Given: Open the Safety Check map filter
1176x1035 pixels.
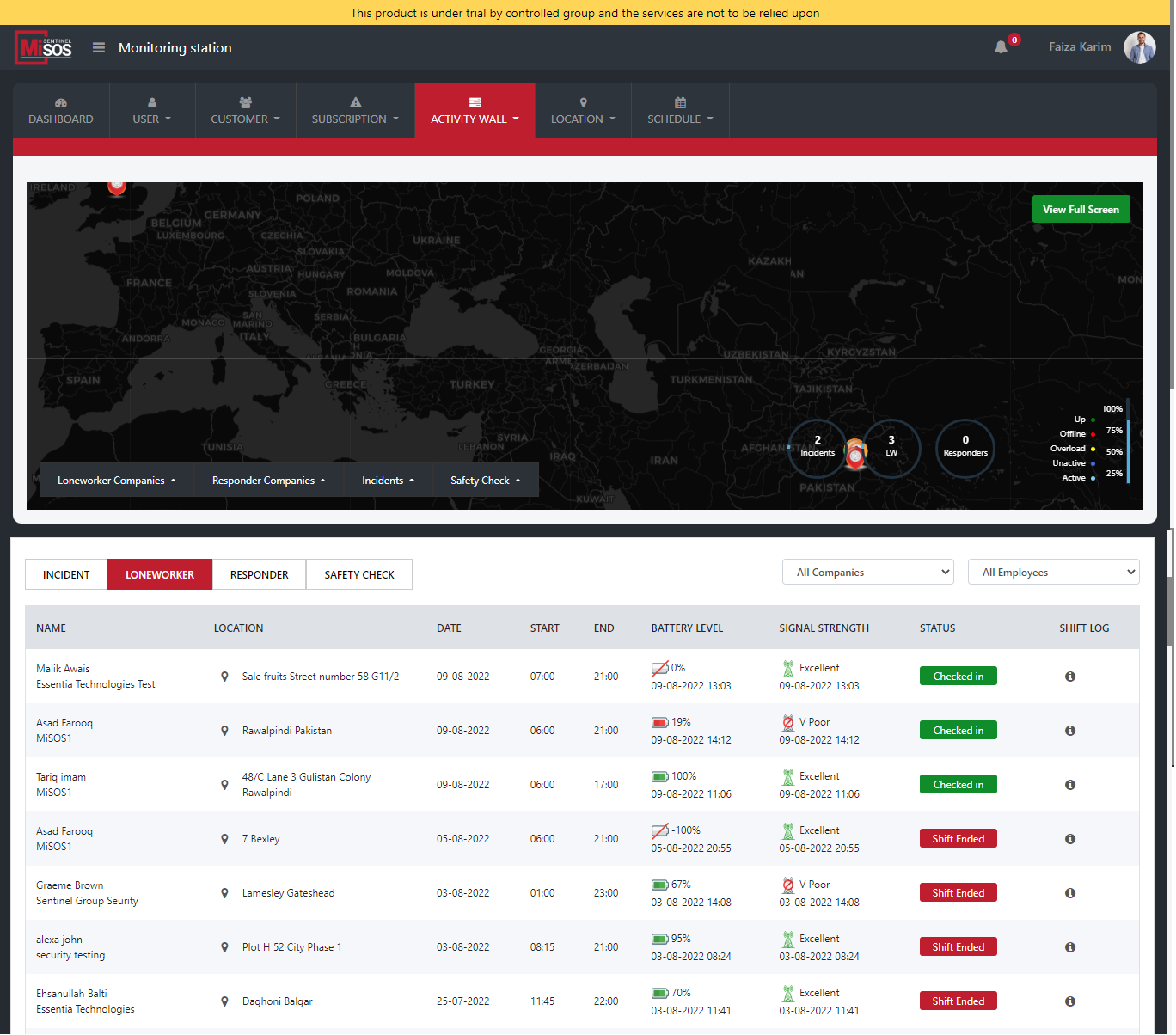Looking at the screenshot, I should click(485, 481).
